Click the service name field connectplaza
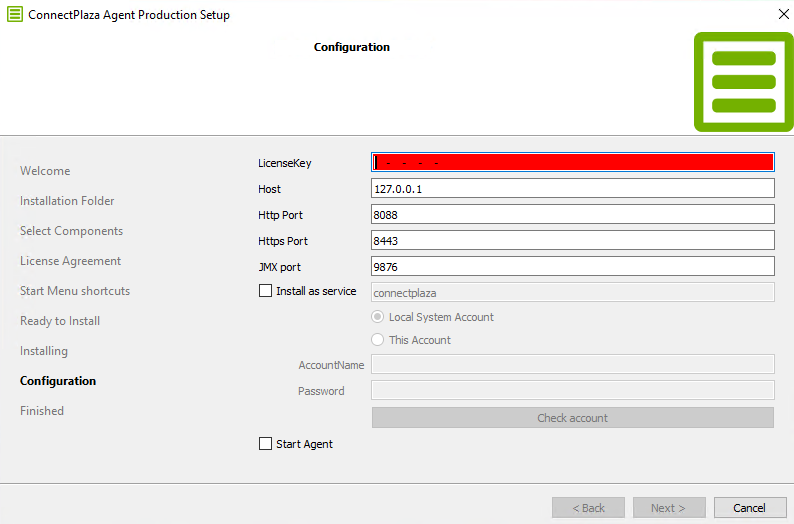This screenshot has height=524, width=794. point(573,292)
